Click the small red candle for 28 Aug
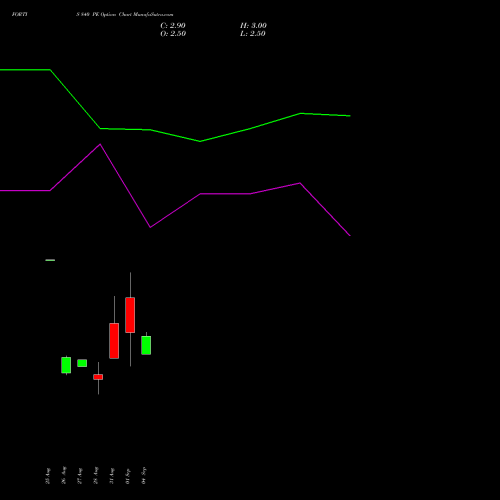The width and height of the screenshot is (500, 500). point(98,377)
